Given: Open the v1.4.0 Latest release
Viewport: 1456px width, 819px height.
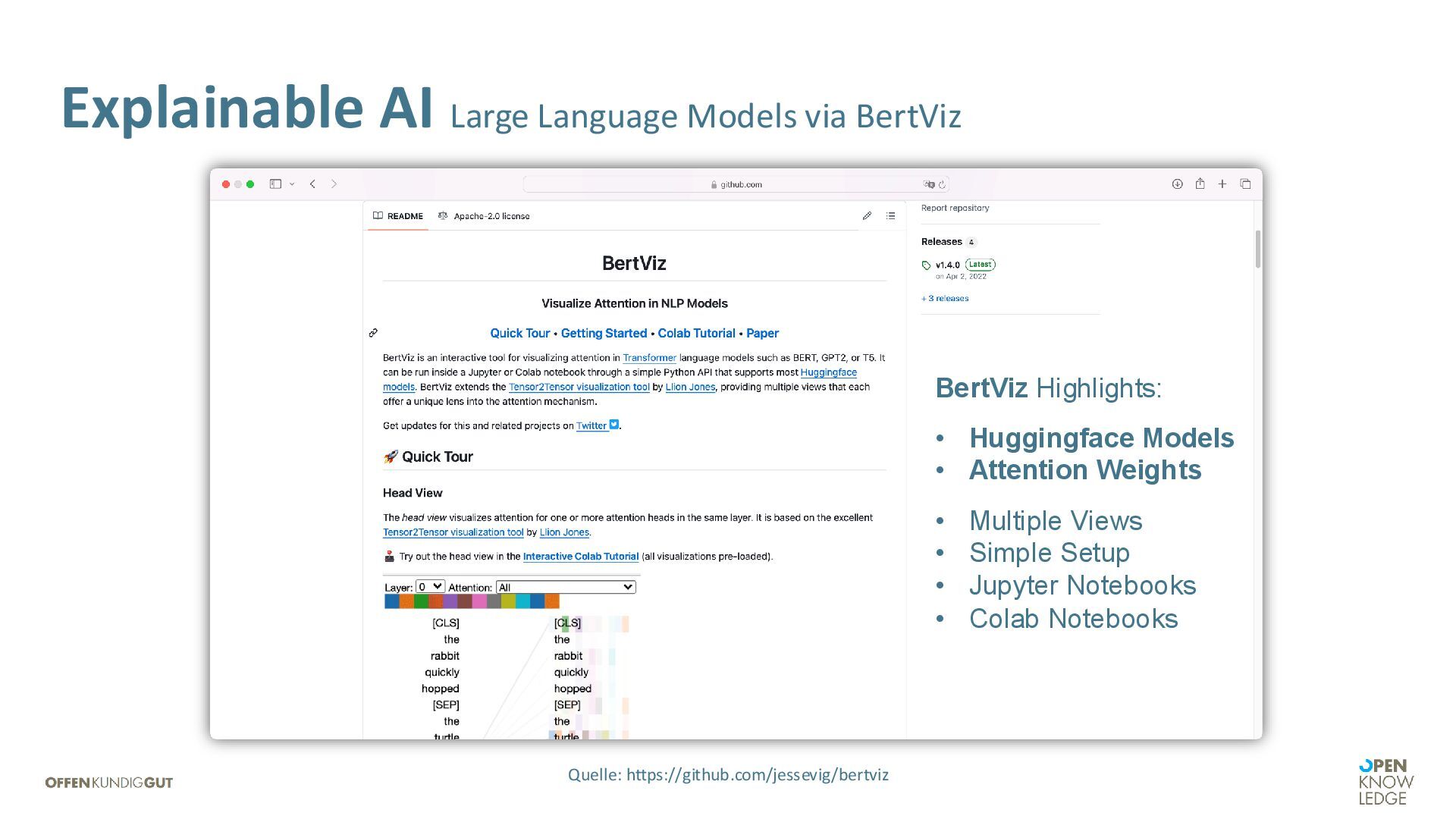Looking at the screenshot, I should click(948, 265).
